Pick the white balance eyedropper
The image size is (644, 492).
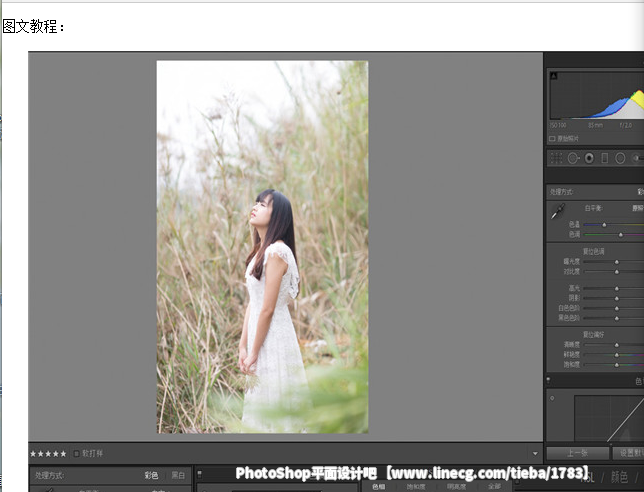pyautogui.click(x=558, y=211)
